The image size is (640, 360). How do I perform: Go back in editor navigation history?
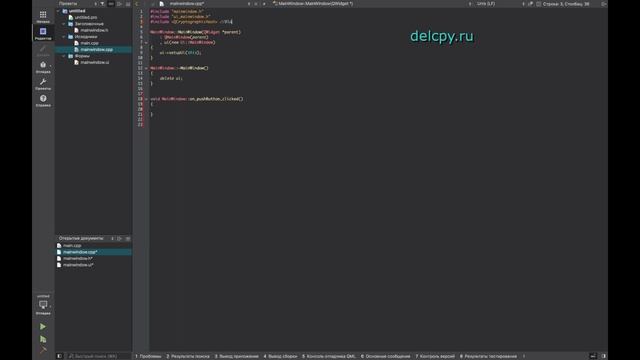tap(137, 4)
